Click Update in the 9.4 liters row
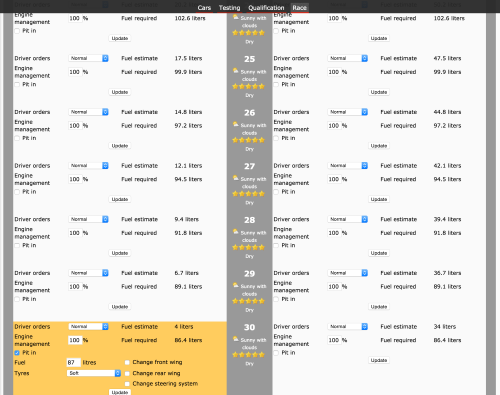Viewport: 500px width, 395px height. [x=120, y=253]
